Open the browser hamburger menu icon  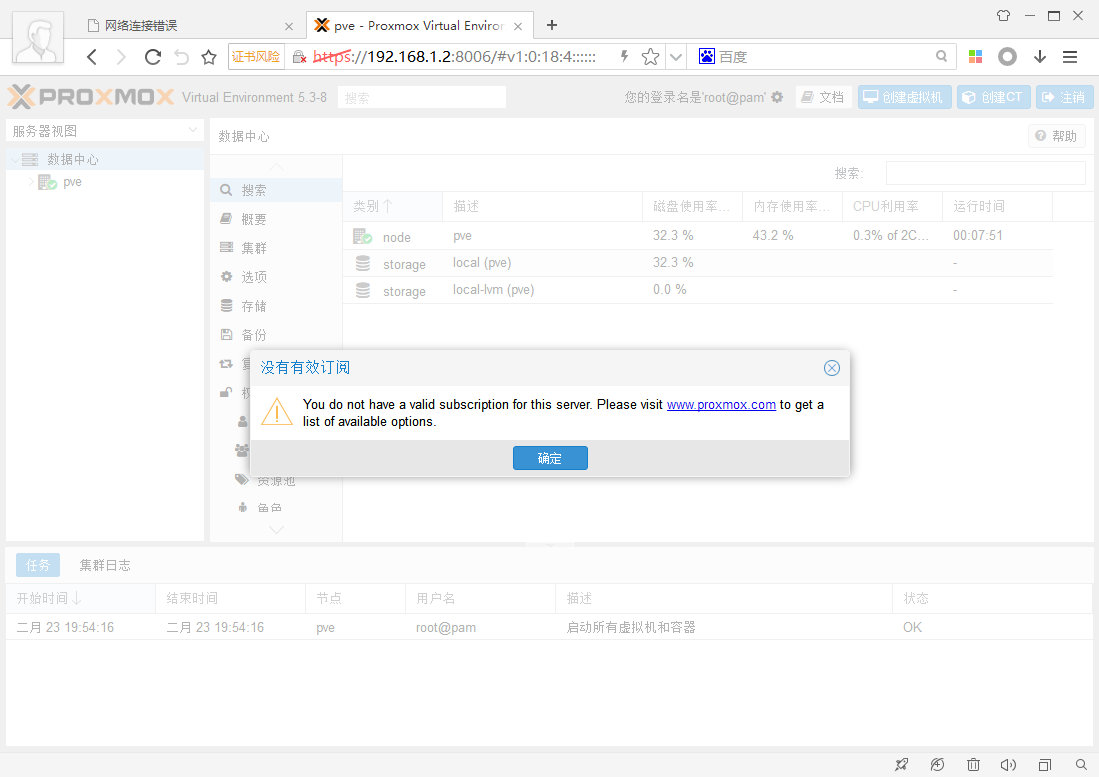(1069, 57)
